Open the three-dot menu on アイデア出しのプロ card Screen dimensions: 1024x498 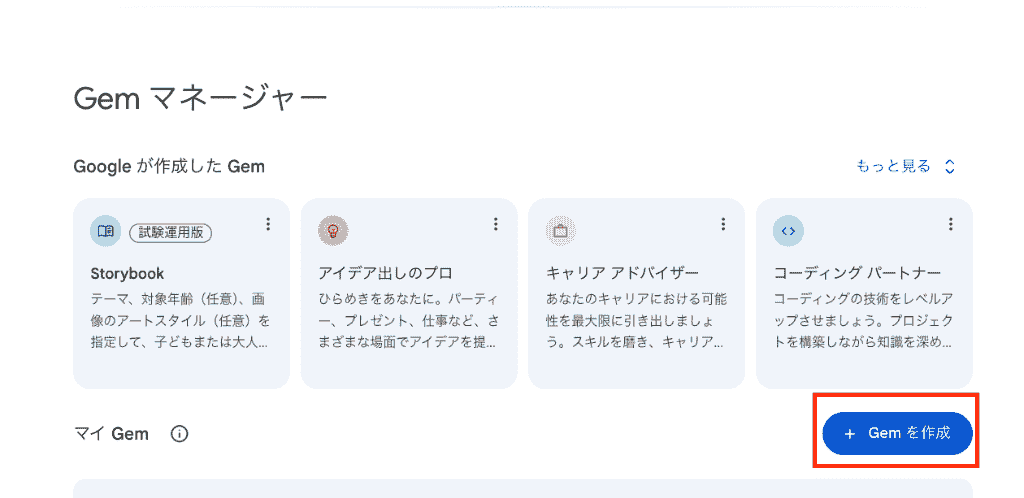[x=496, y=225]
